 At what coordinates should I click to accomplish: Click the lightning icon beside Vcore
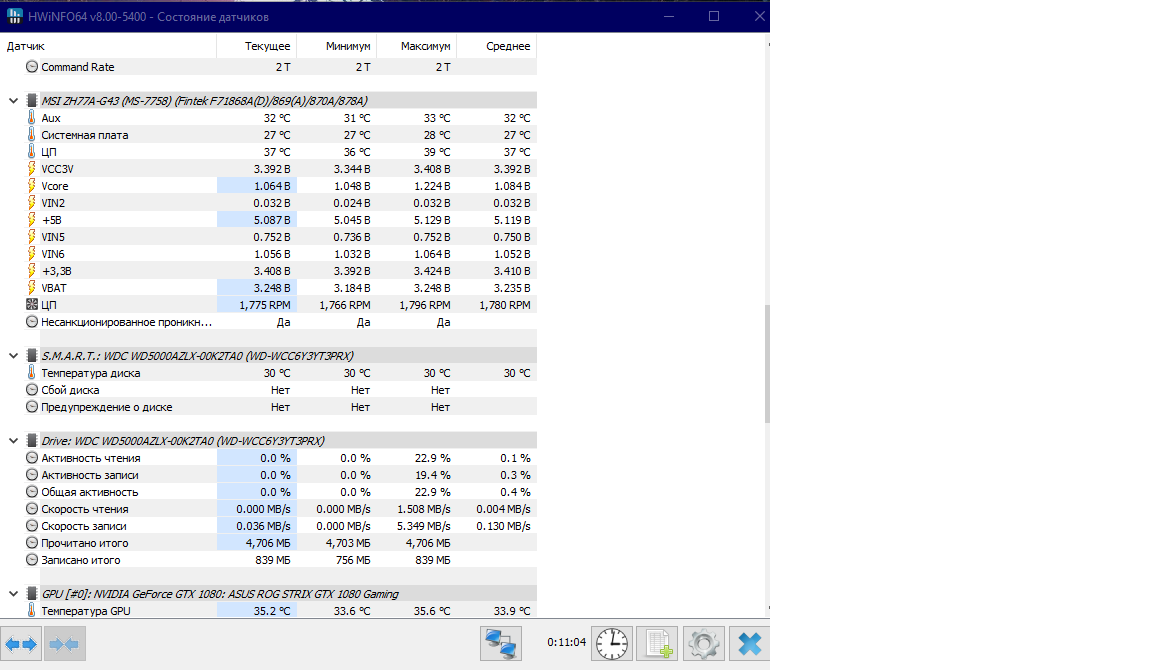(x=32, y=185)
